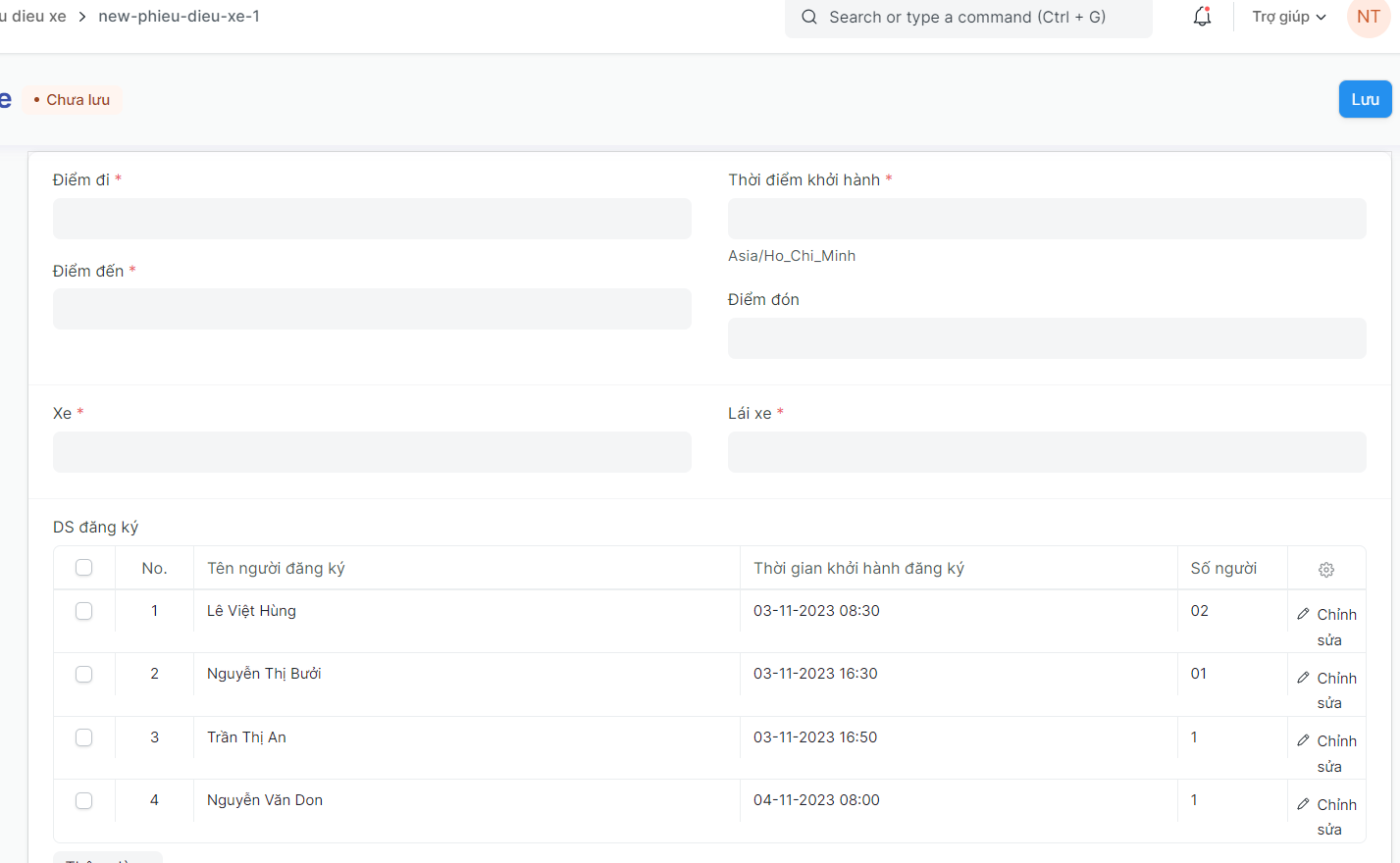Viewport: 1400px width, 863px height.
Task: Click pencil edit icon for Lê Việt Hùng row
Action: point(1303,614)
